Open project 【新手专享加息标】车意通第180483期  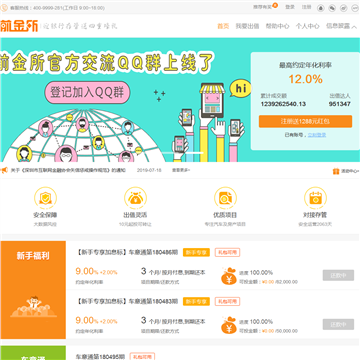pos(127,301)
